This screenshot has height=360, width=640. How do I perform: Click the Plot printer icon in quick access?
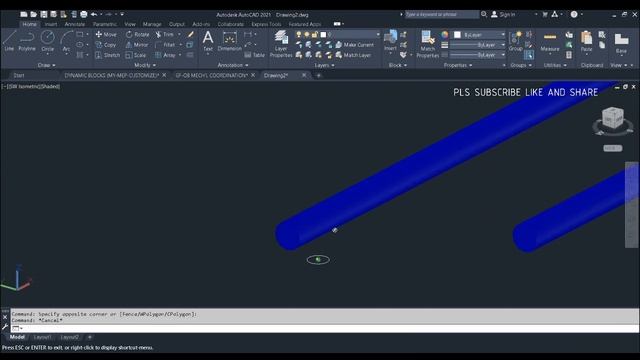(x=84, y=14)
